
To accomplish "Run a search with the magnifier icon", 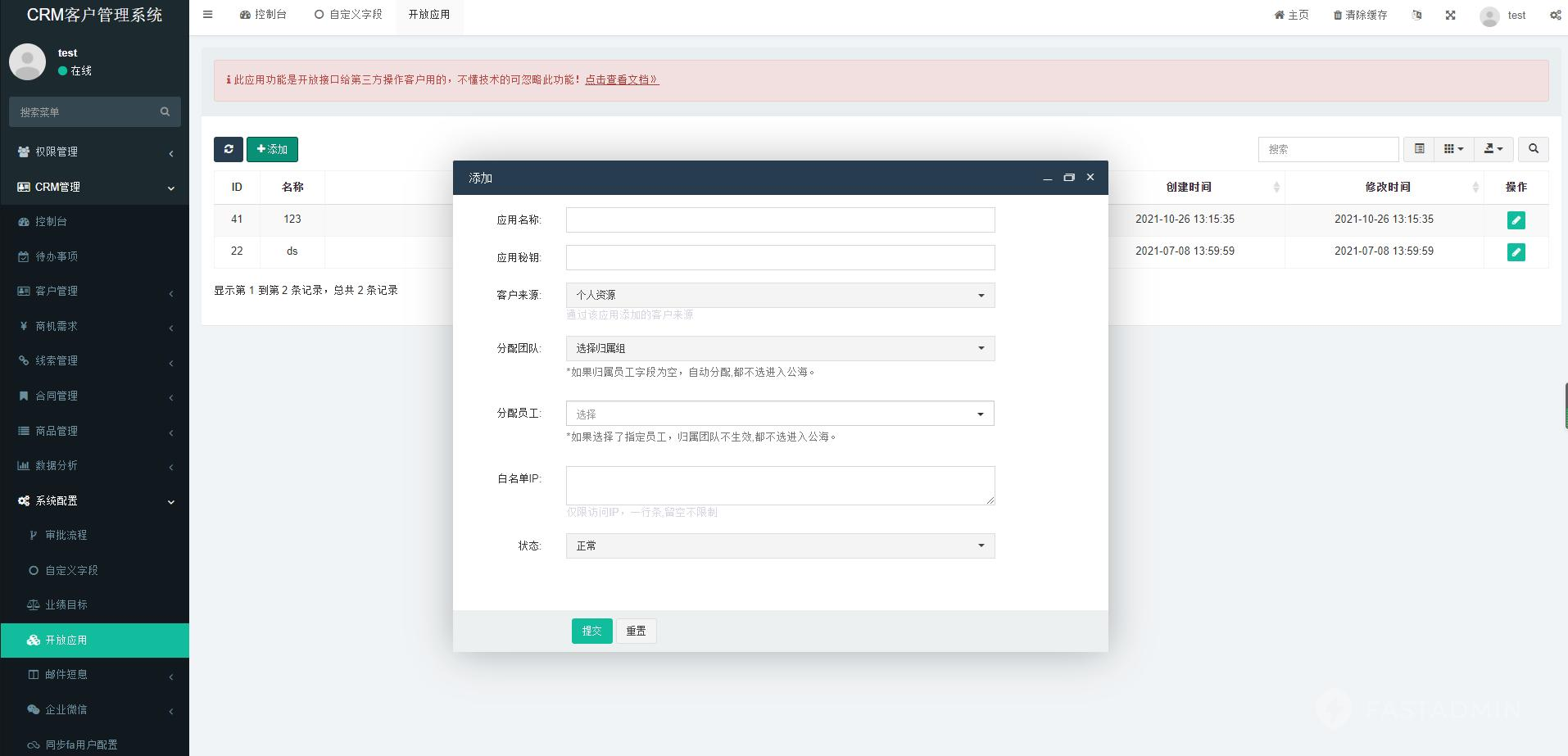I will coord(1533,149).
